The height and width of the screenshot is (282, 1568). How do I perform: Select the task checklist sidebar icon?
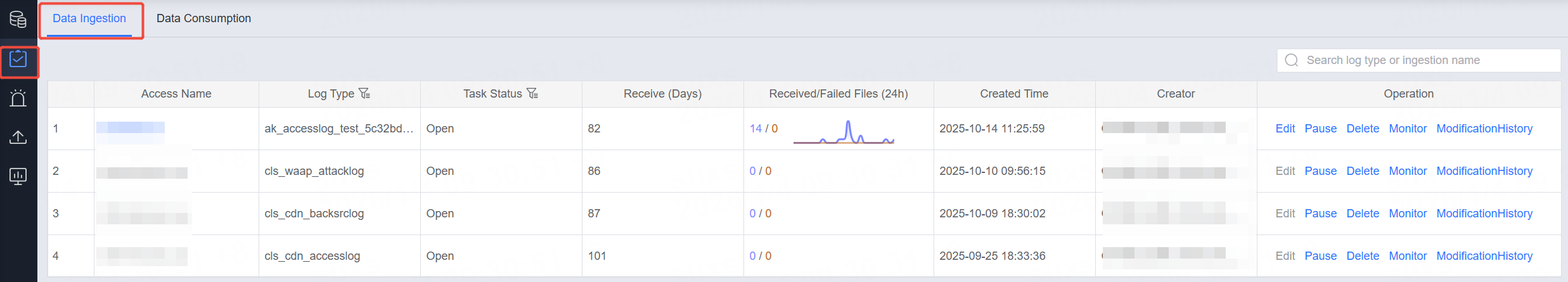point(18,60)
